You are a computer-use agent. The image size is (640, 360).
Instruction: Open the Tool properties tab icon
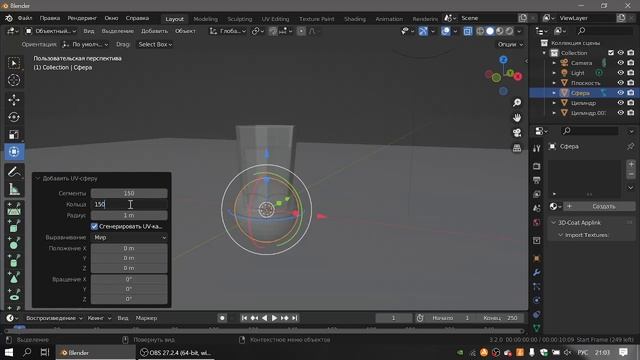[537, 148]
